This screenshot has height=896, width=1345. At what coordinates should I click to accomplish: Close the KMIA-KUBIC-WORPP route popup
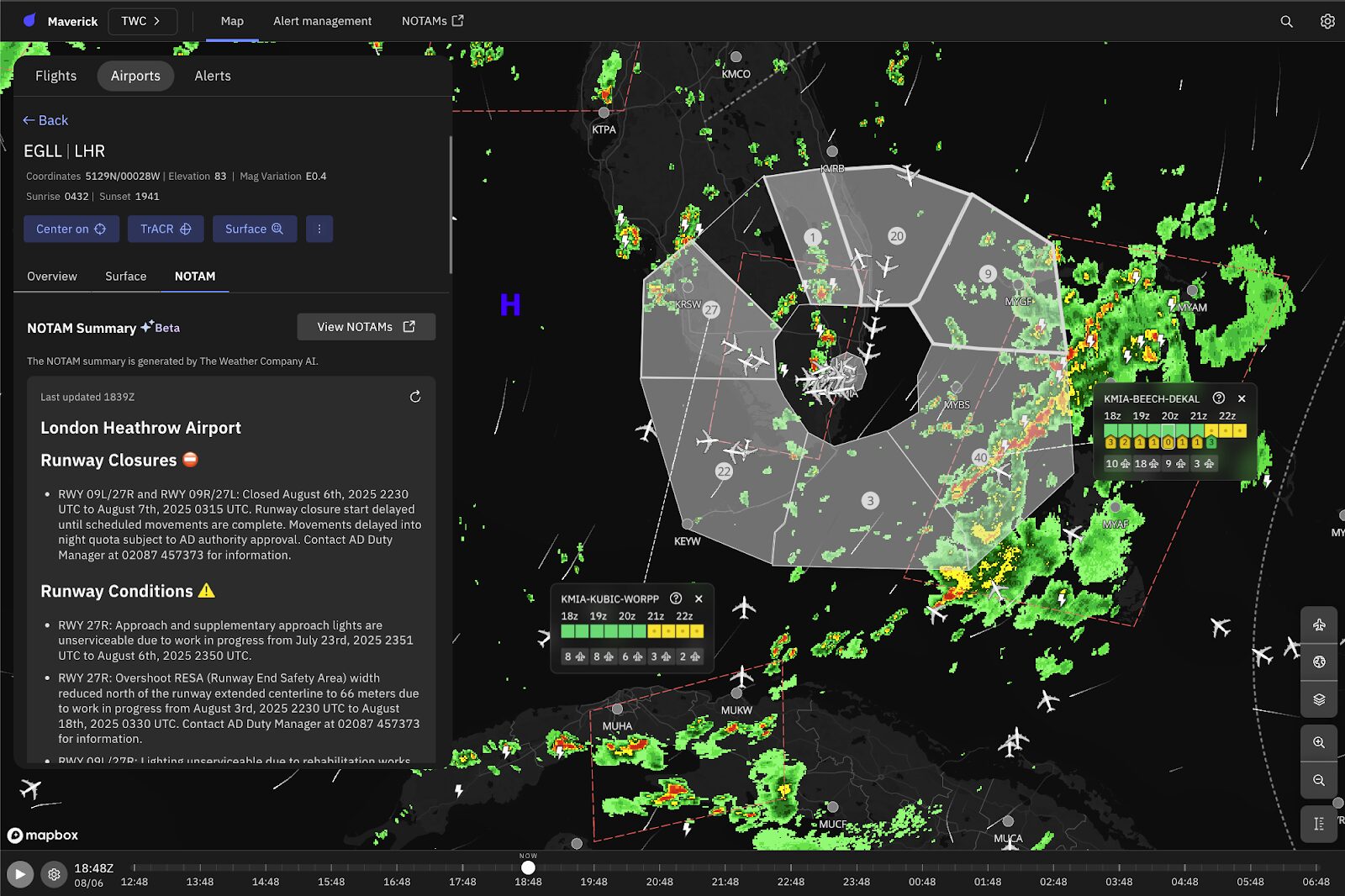(699, 599)
